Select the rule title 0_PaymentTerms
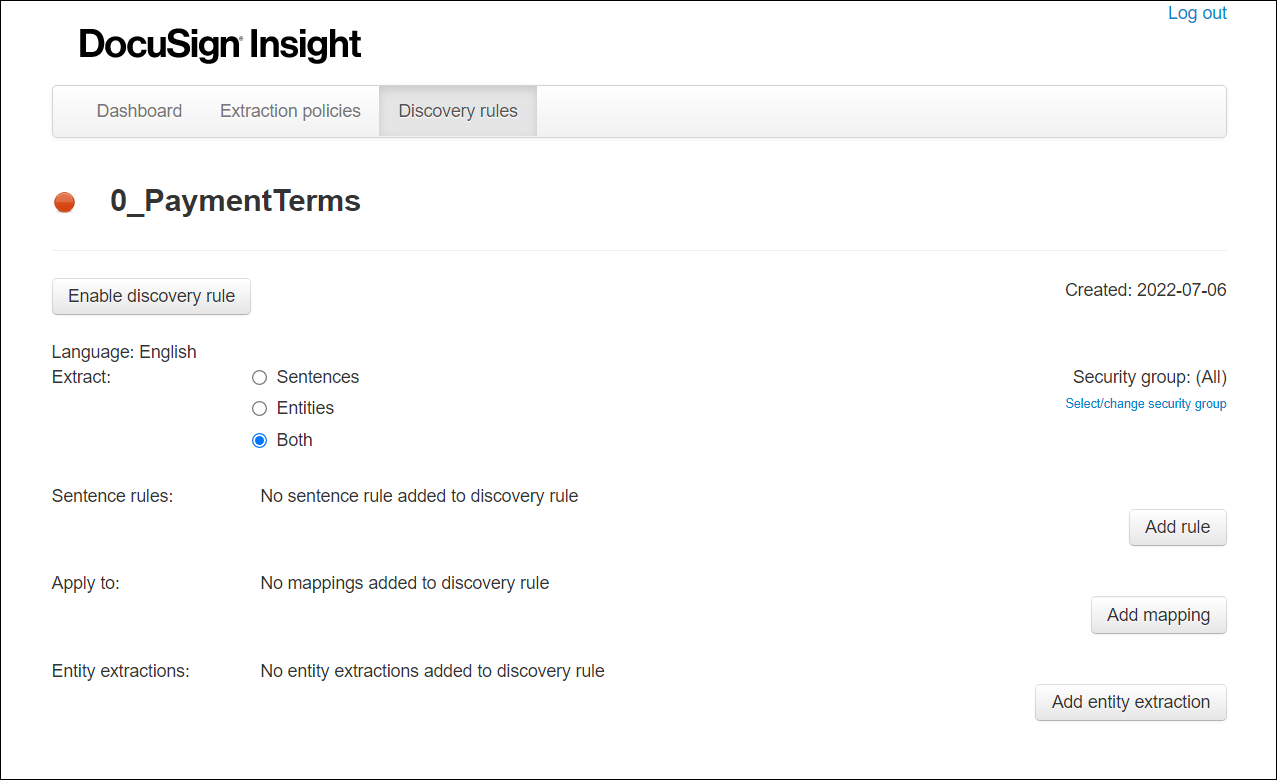 pyautogui.click(x=235, y=201)
